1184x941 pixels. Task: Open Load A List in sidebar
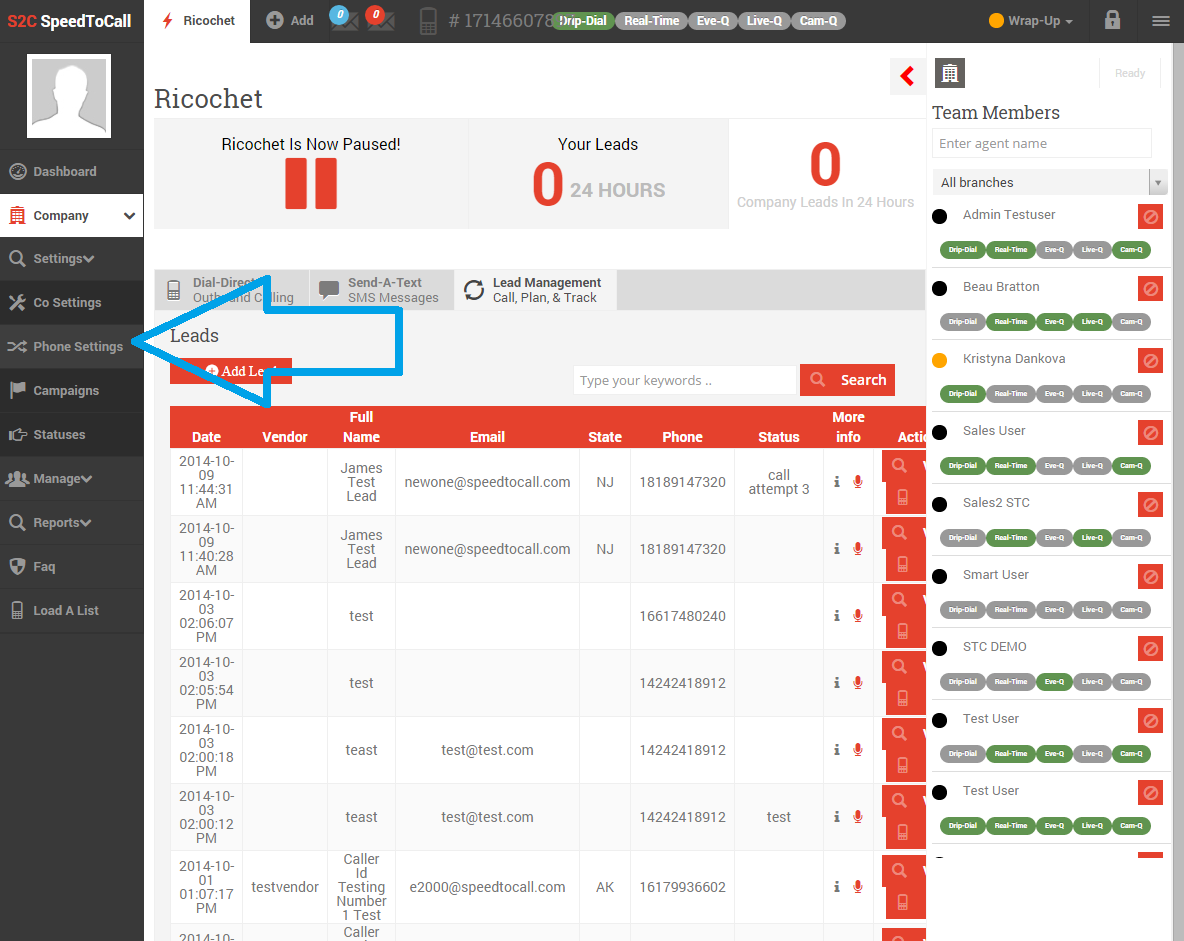pyautogui.click(x=65, y=611)
